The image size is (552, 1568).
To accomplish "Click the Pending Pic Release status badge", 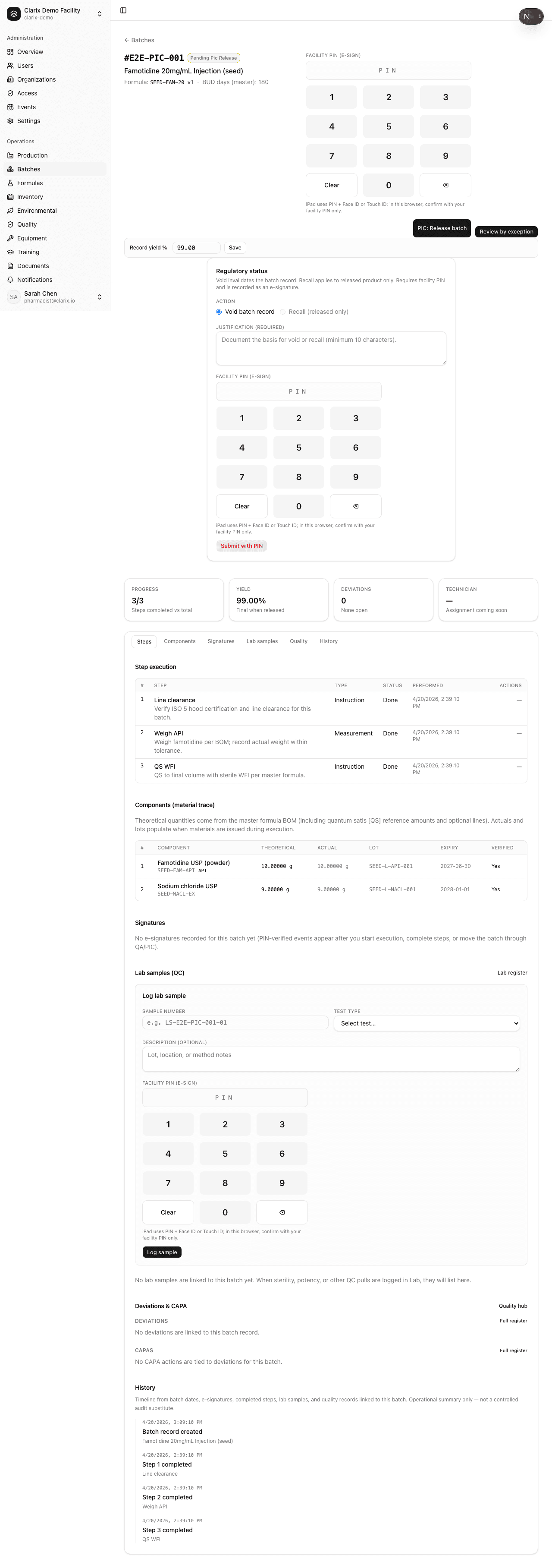I will point(213,58).
